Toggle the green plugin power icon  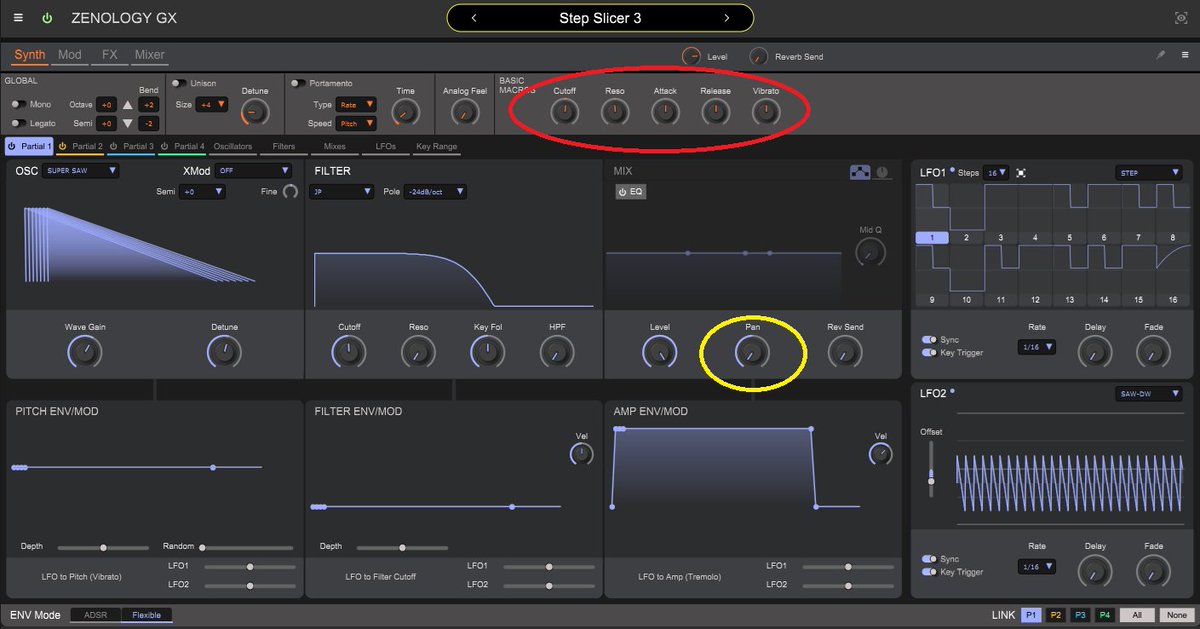(x=47, y=18)
